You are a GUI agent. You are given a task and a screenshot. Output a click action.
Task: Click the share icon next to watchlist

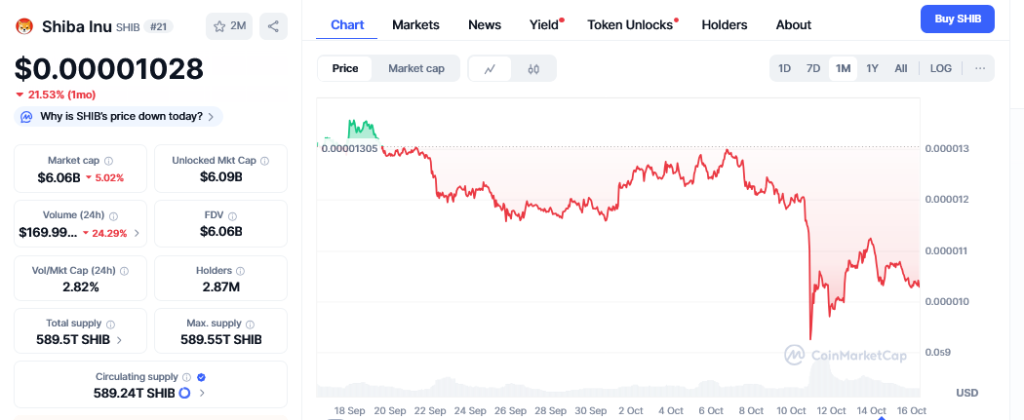coord(274,26)
